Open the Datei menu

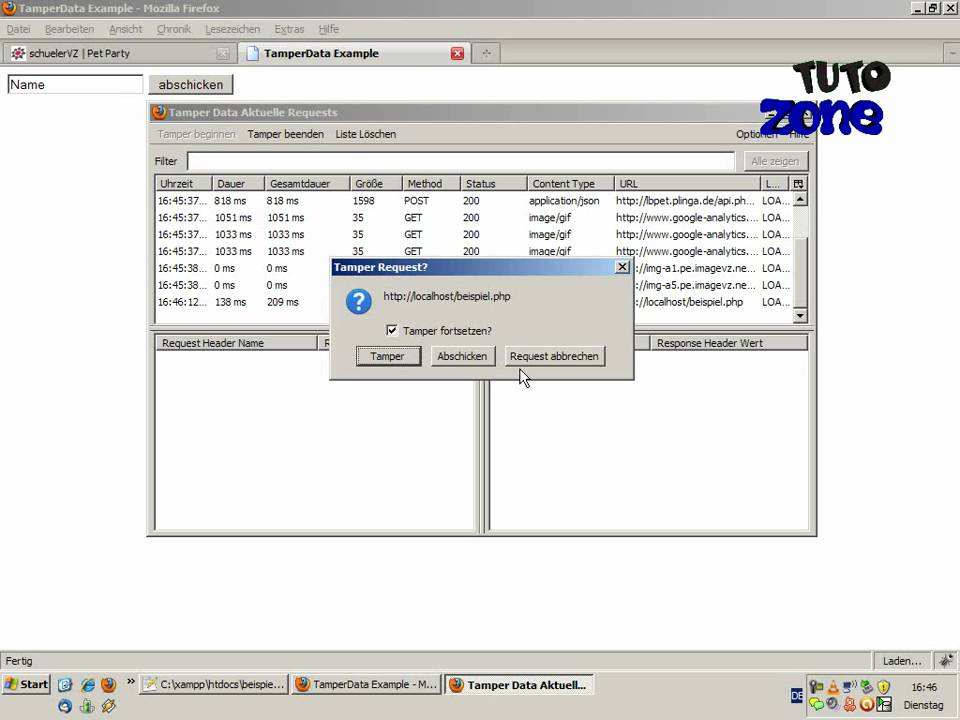[18, 29]
